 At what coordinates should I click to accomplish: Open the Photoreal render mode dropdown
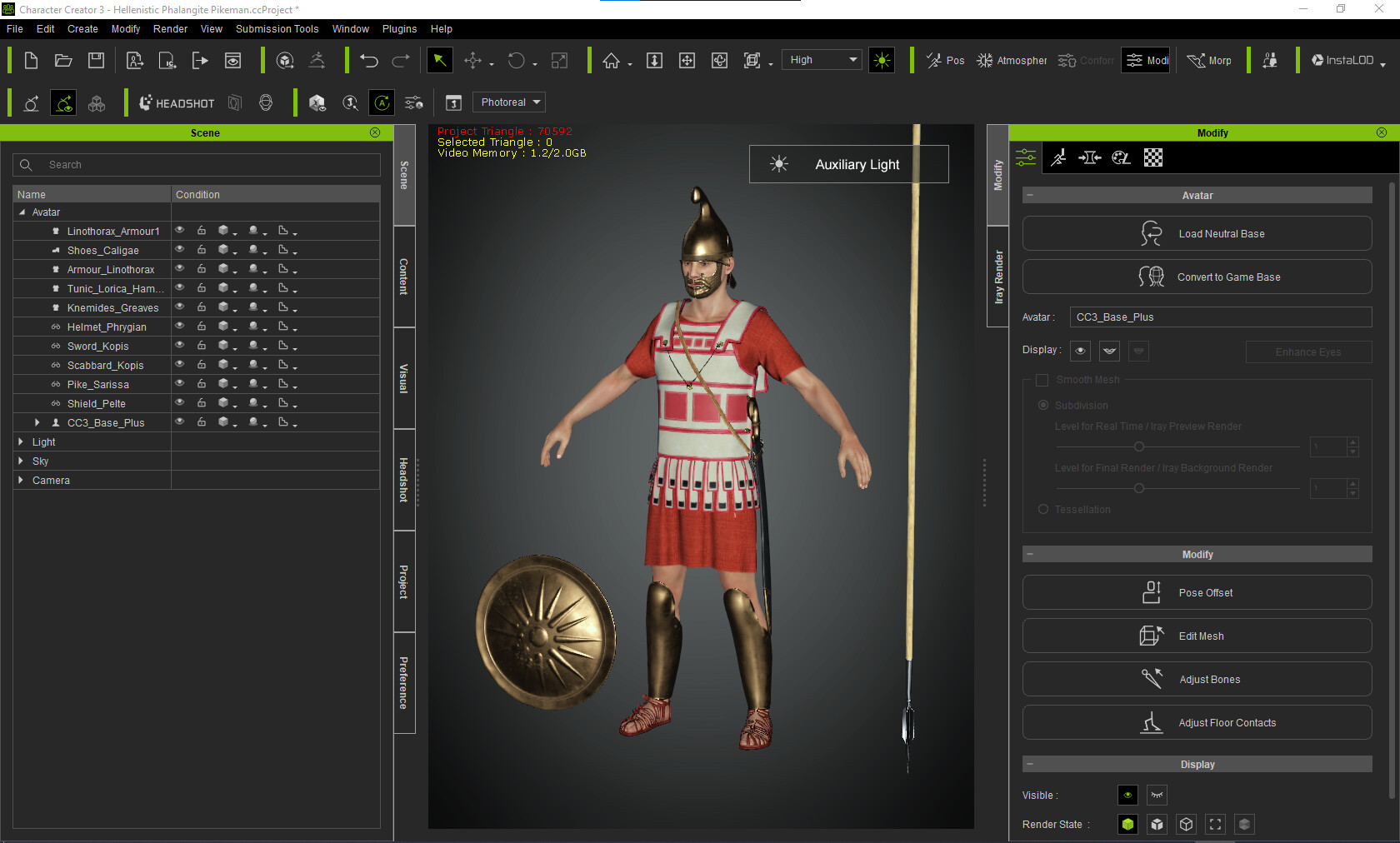tap(508, 102)
